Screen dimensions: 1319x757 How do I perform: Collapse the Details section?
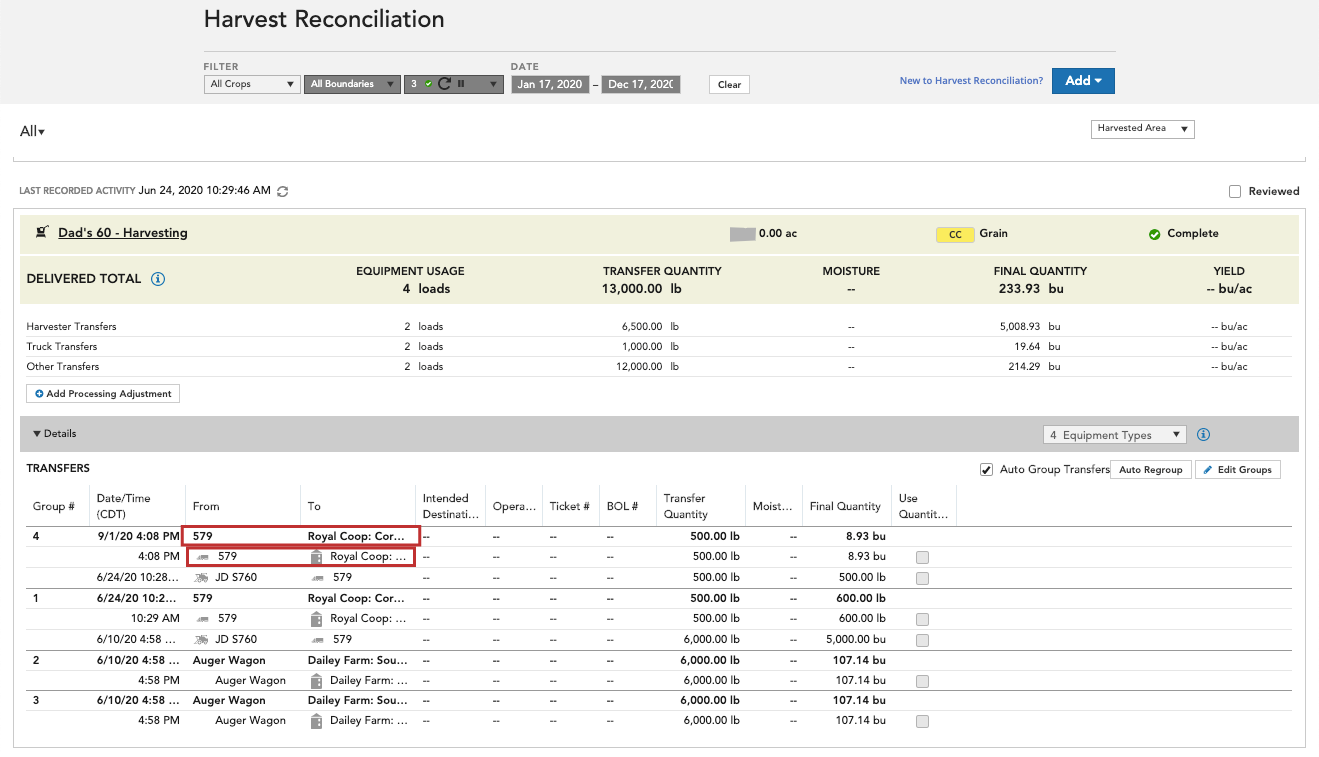pyautogui.click(x=55, y=434)
